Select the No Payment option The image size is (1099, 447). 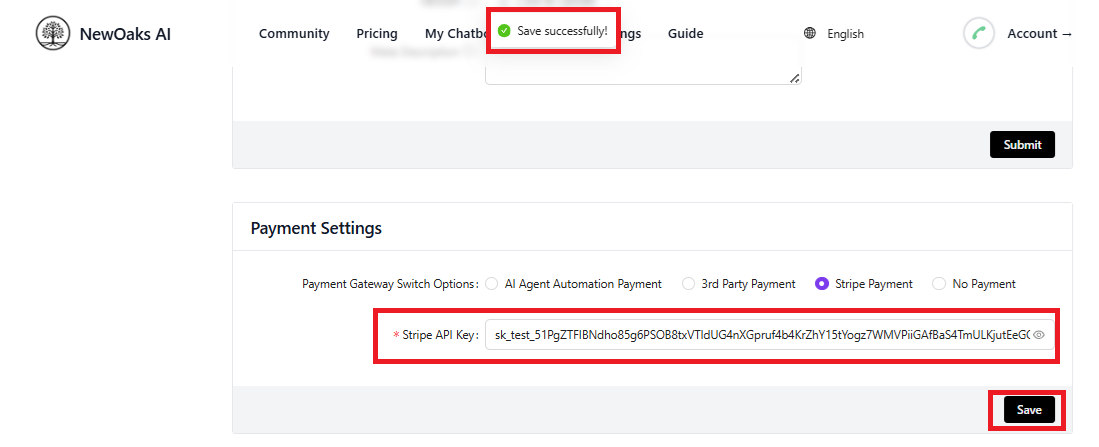pyautogui.click(x=939, y=284)
